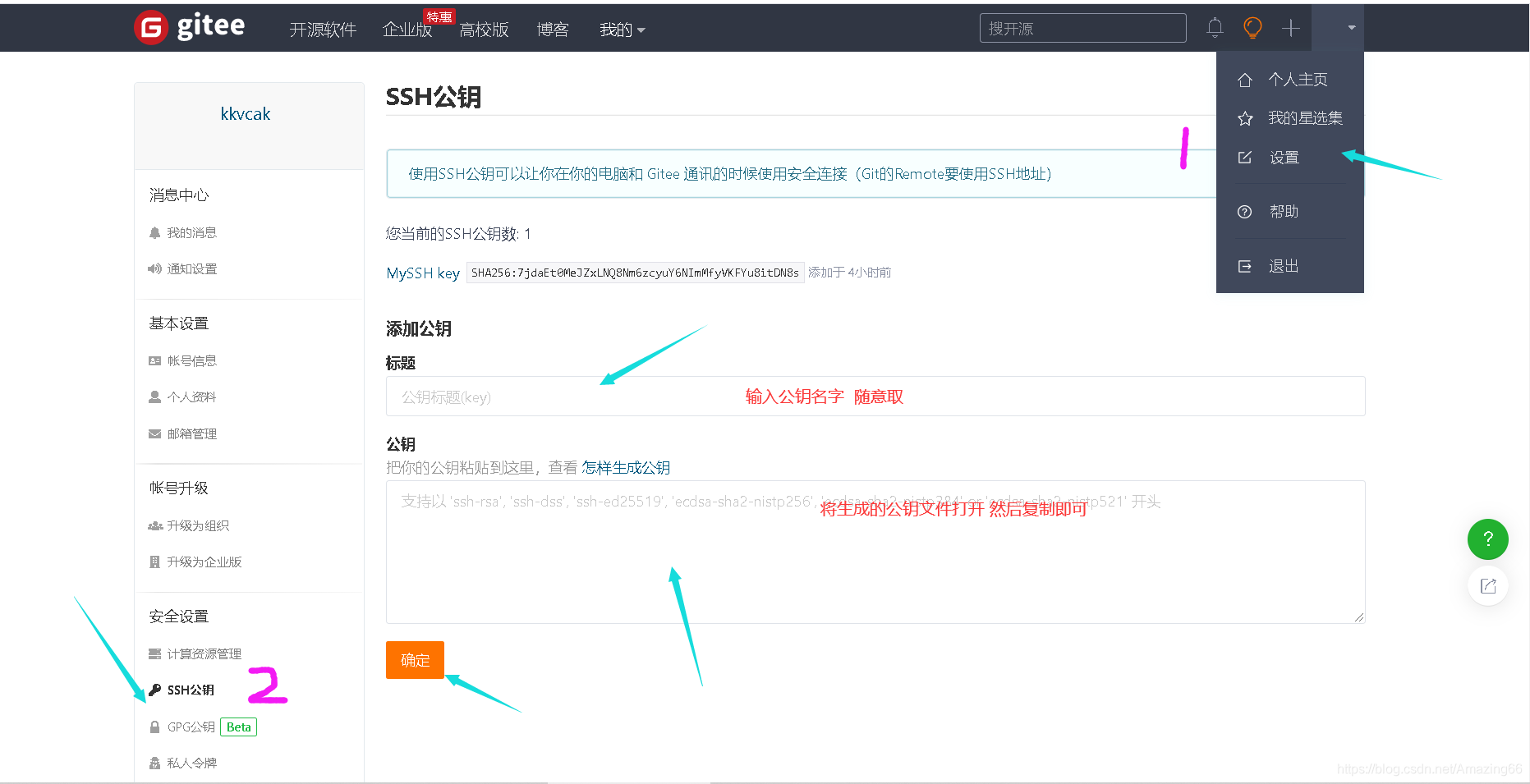Viewport: 1530px width, 784px height.
Task: Open 帐号信息 in sidebar
Action: click(192, 361)
